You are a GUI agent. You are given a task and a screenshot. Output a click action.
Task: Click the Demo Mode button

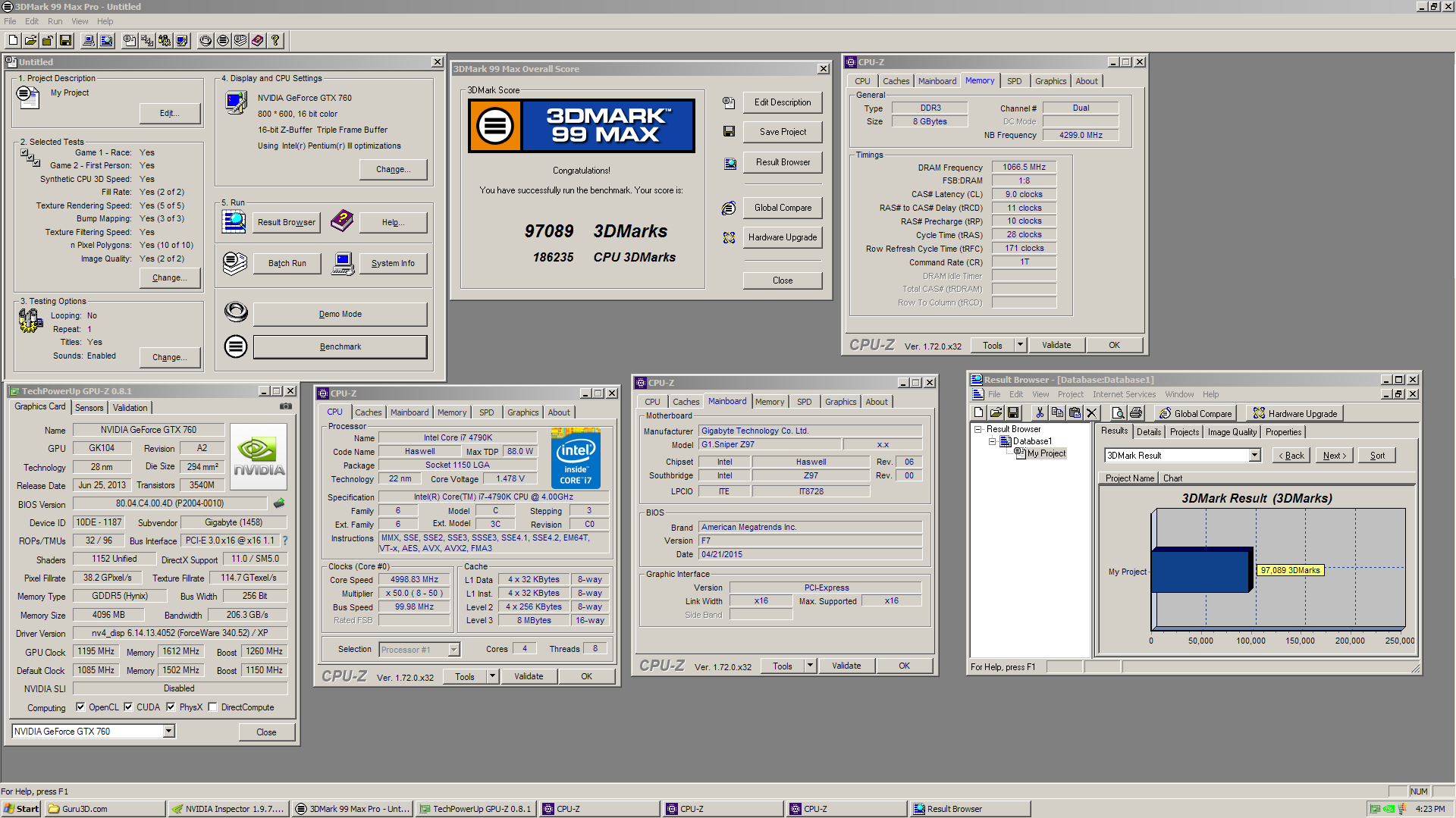(x=340, y=314)
